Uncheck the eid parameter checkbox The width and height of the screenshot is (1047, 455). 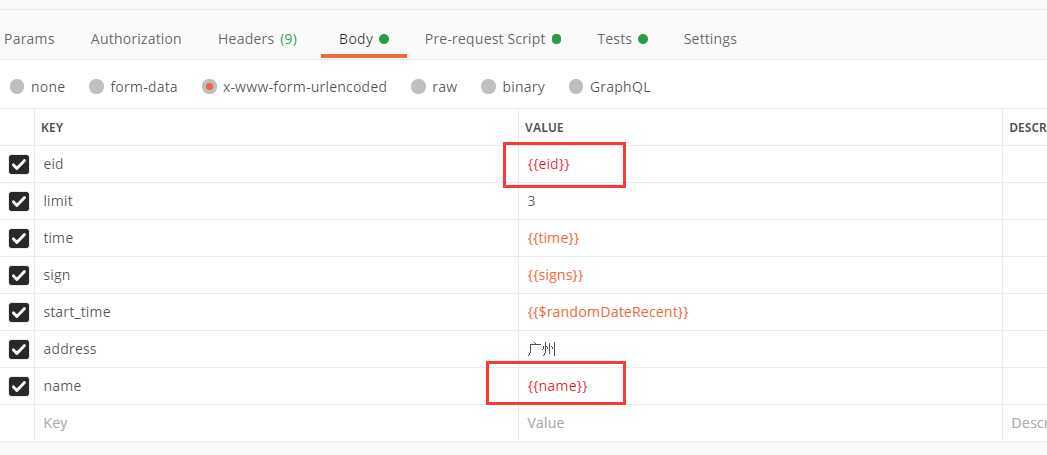19,164
